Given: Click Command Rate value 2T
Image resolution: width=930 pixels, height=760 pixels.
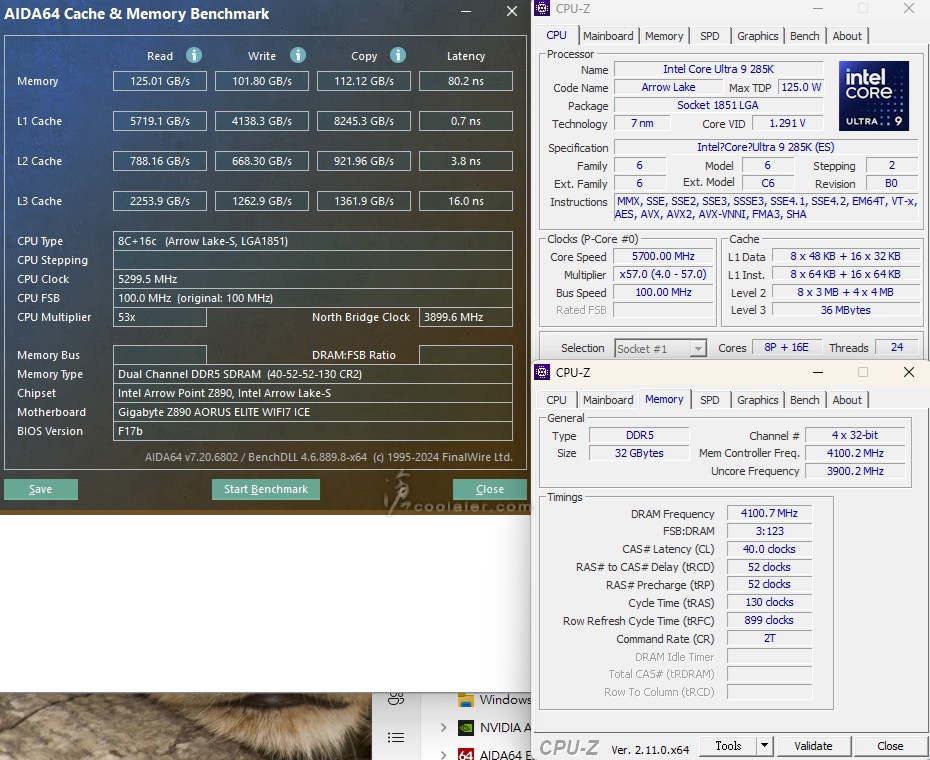Looking at the screenshot, I should coord(769,638).
